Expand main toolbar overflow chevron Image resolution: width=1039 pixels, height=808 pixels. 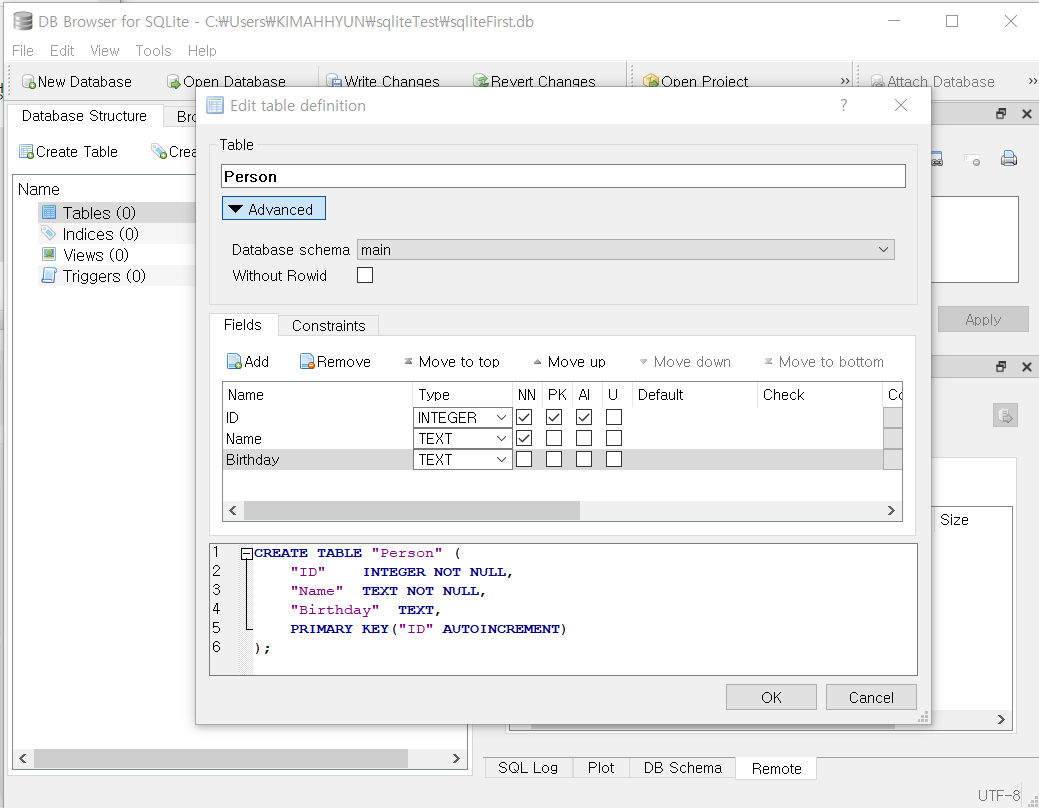(x=844, y=81)
